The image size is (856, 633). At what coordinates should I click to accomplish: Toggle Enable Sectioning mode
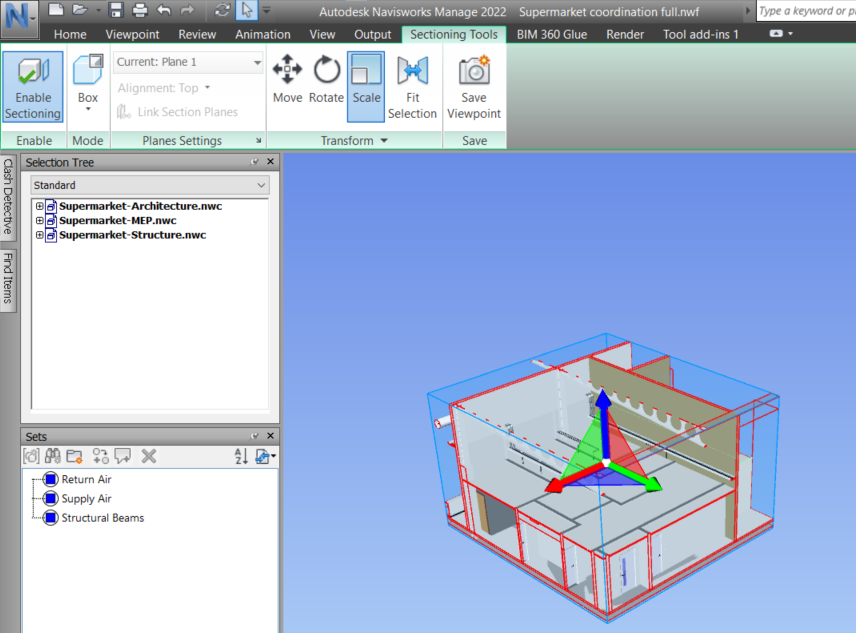(33, 85)
